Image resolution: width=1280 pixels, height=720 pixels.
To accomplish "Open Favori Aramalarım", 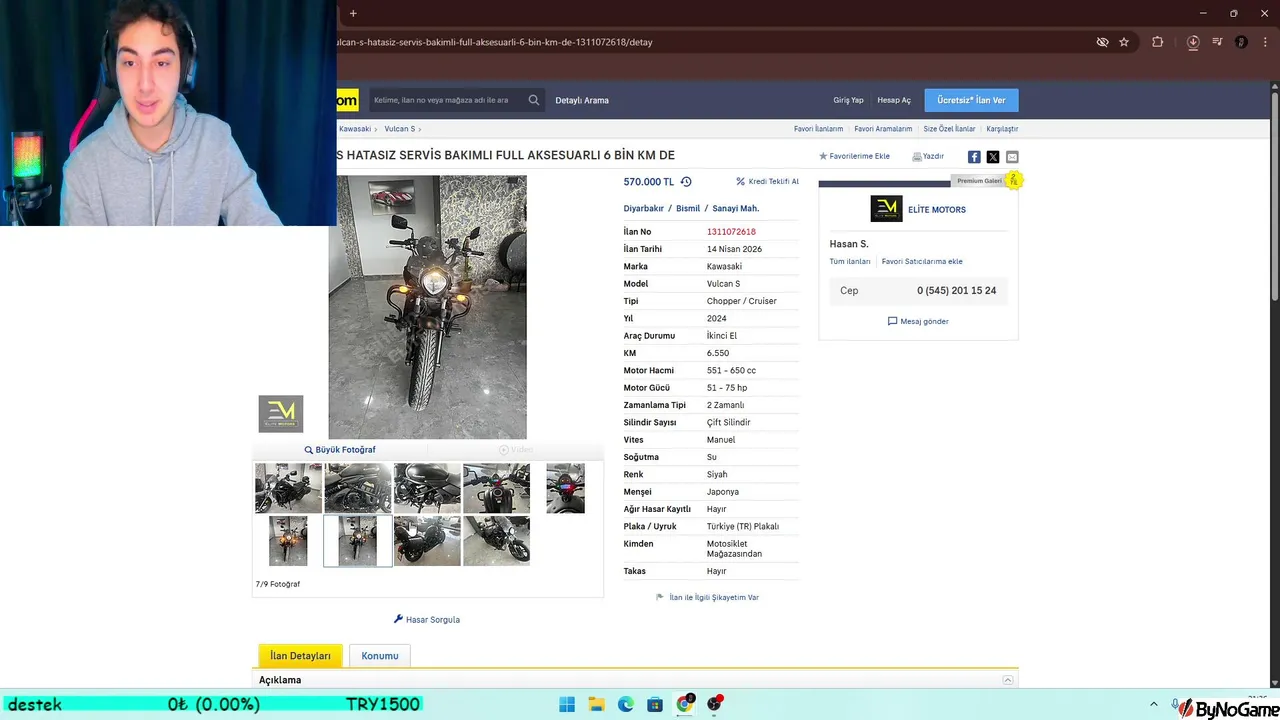I will [x=883, y=129].
